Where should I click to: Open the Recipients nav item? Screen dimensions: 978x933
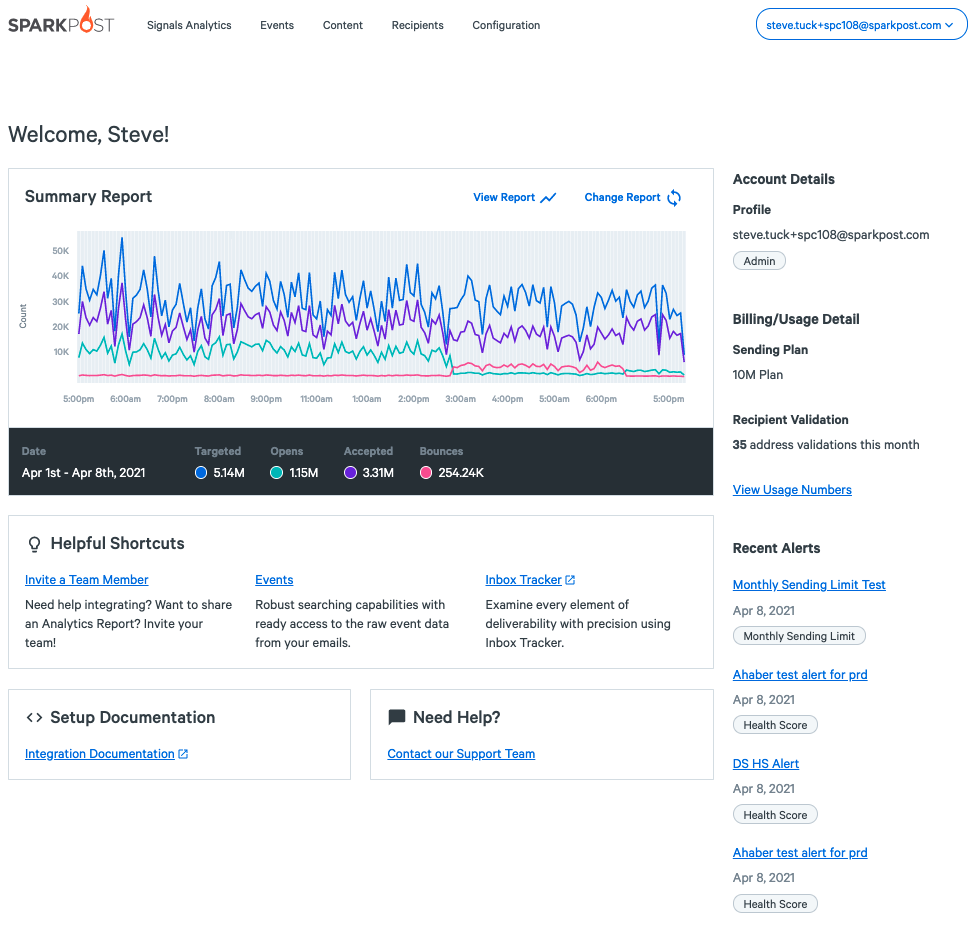[x=417, y=25]
